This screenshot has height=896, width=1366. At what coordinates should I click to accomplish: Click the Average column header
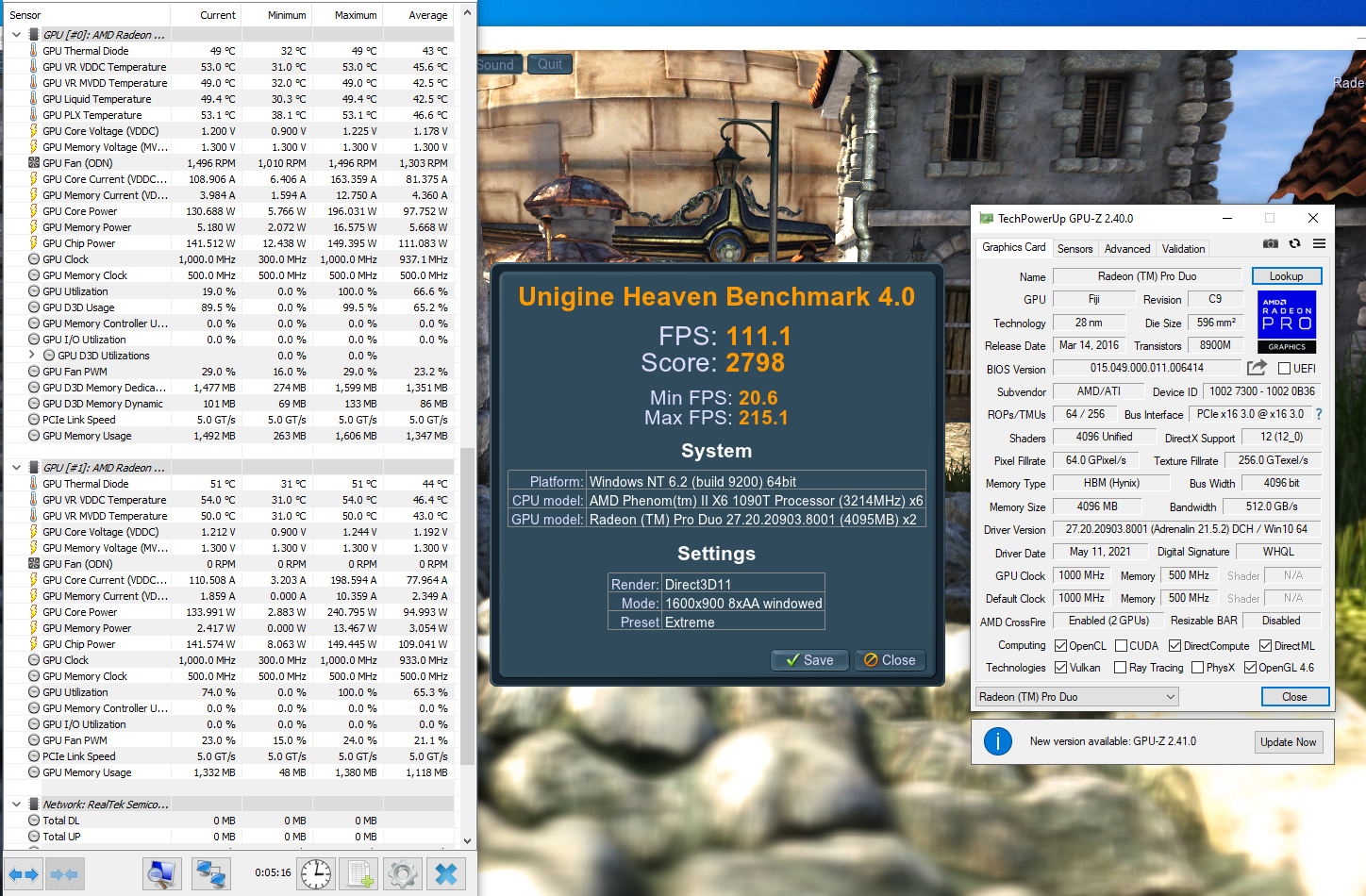pyautogui.click(x=418, y=15)
